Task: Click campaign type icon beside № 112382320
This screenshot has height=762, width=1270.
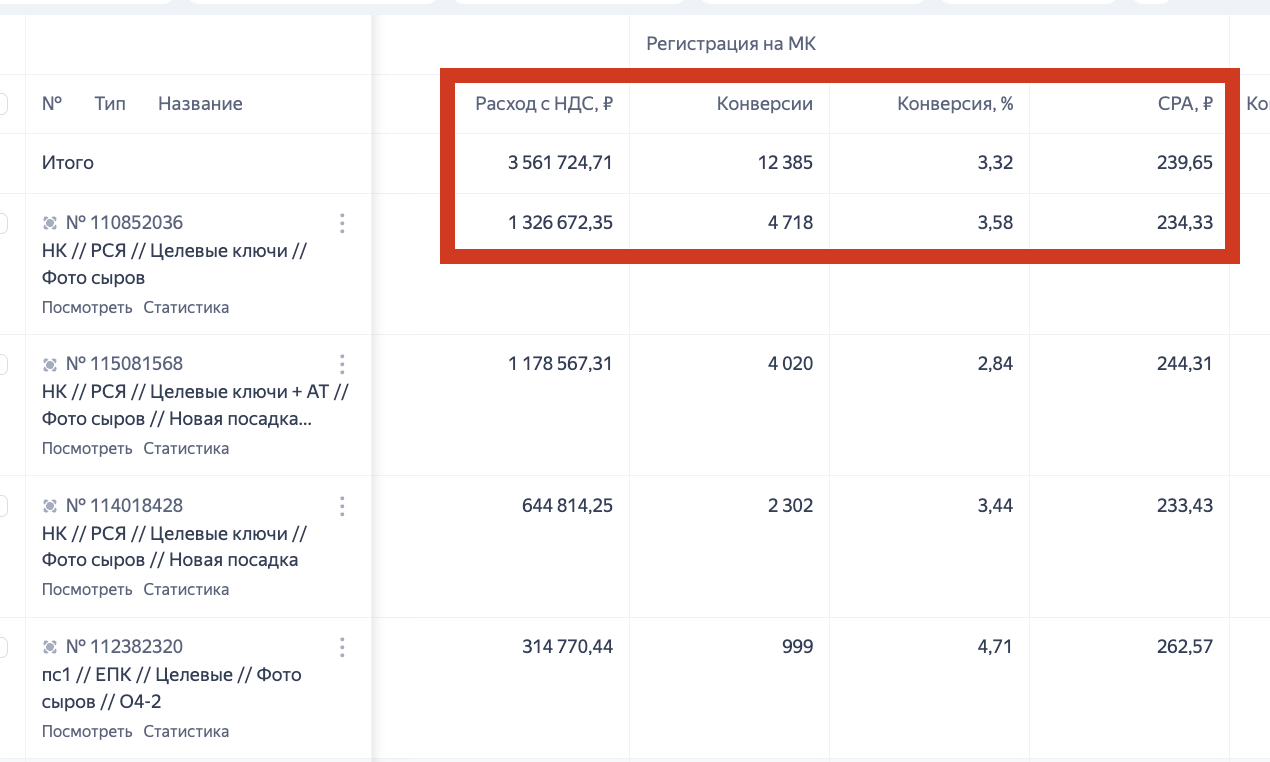Action: tap(50, 647)
